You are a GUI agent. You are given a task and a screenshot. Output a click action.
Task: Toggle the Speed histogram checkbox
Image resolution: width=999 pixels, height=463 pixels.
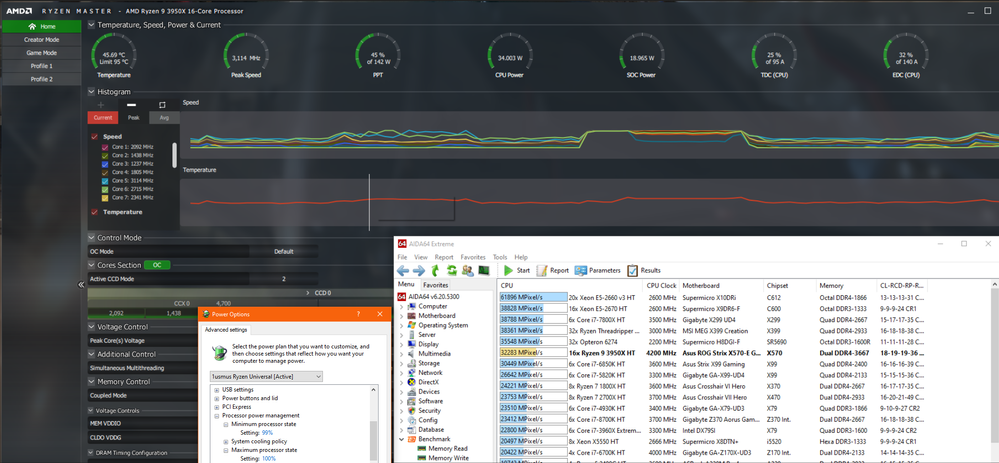(94, 136)
